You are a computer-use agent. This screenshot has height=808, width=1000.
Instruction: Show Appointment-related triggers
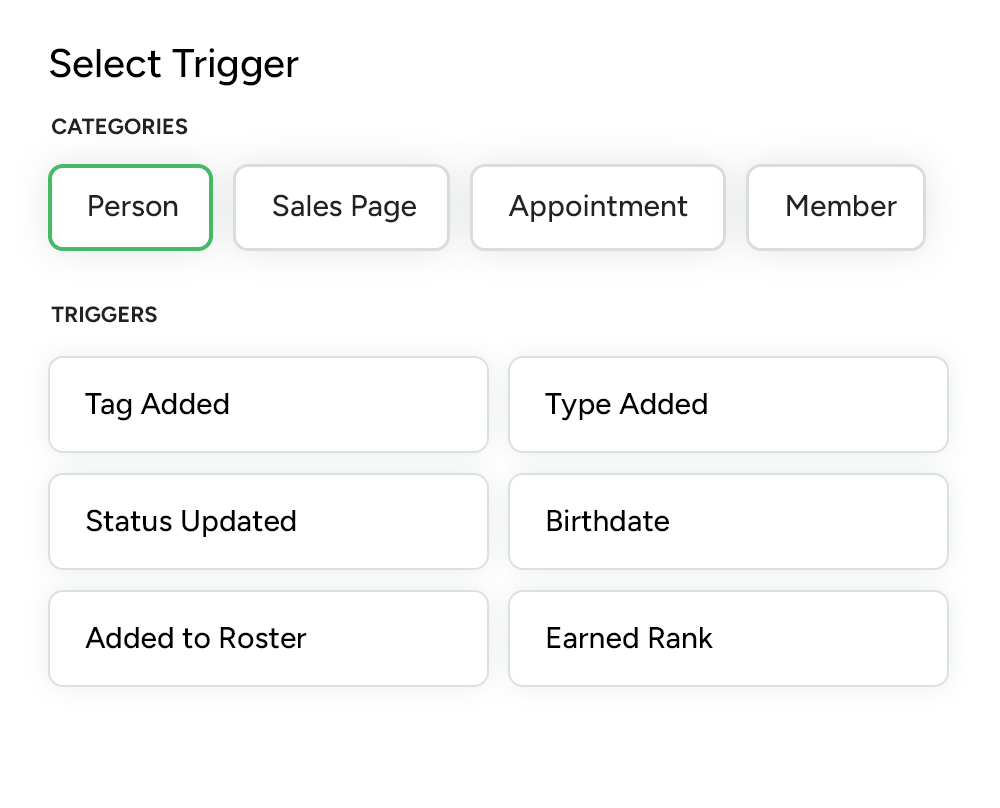(598, 207)
